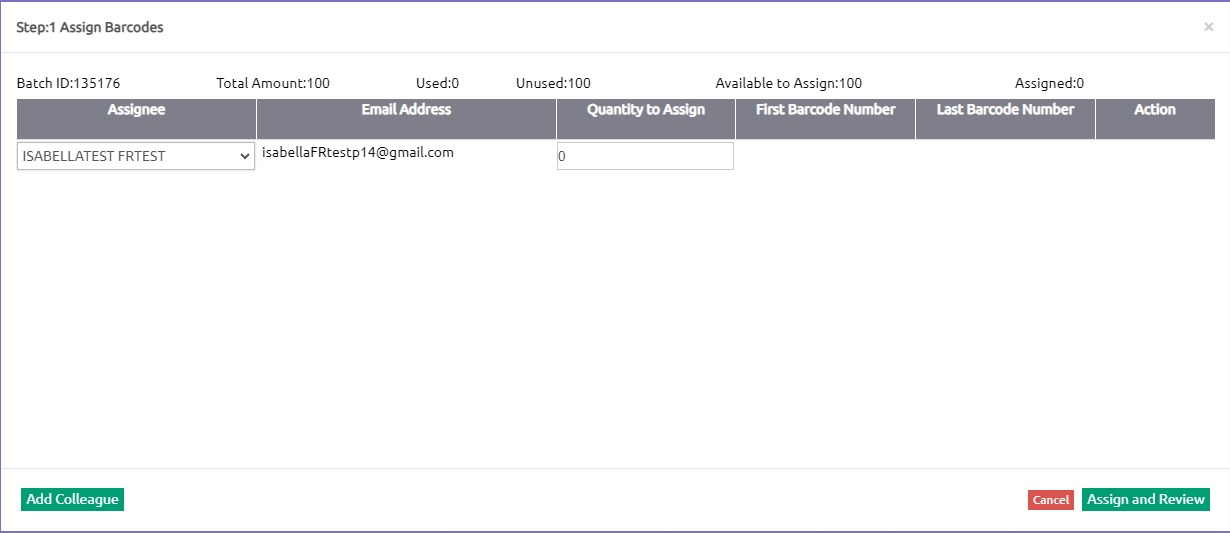Click the Available to Assign:100 label

[x=788, y=83]
